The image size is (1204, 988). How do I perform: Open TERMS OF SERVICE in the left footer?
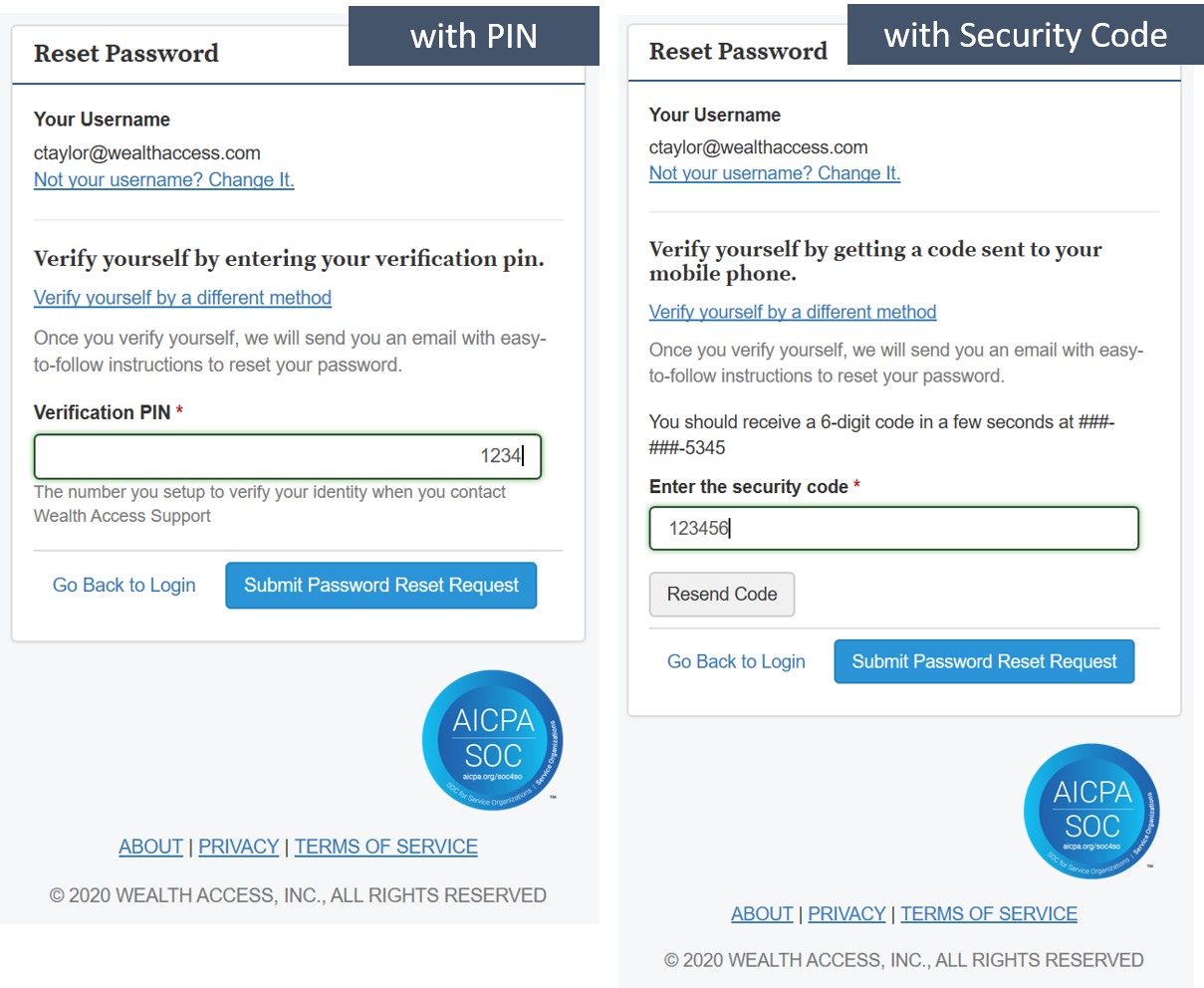point(386,847)
